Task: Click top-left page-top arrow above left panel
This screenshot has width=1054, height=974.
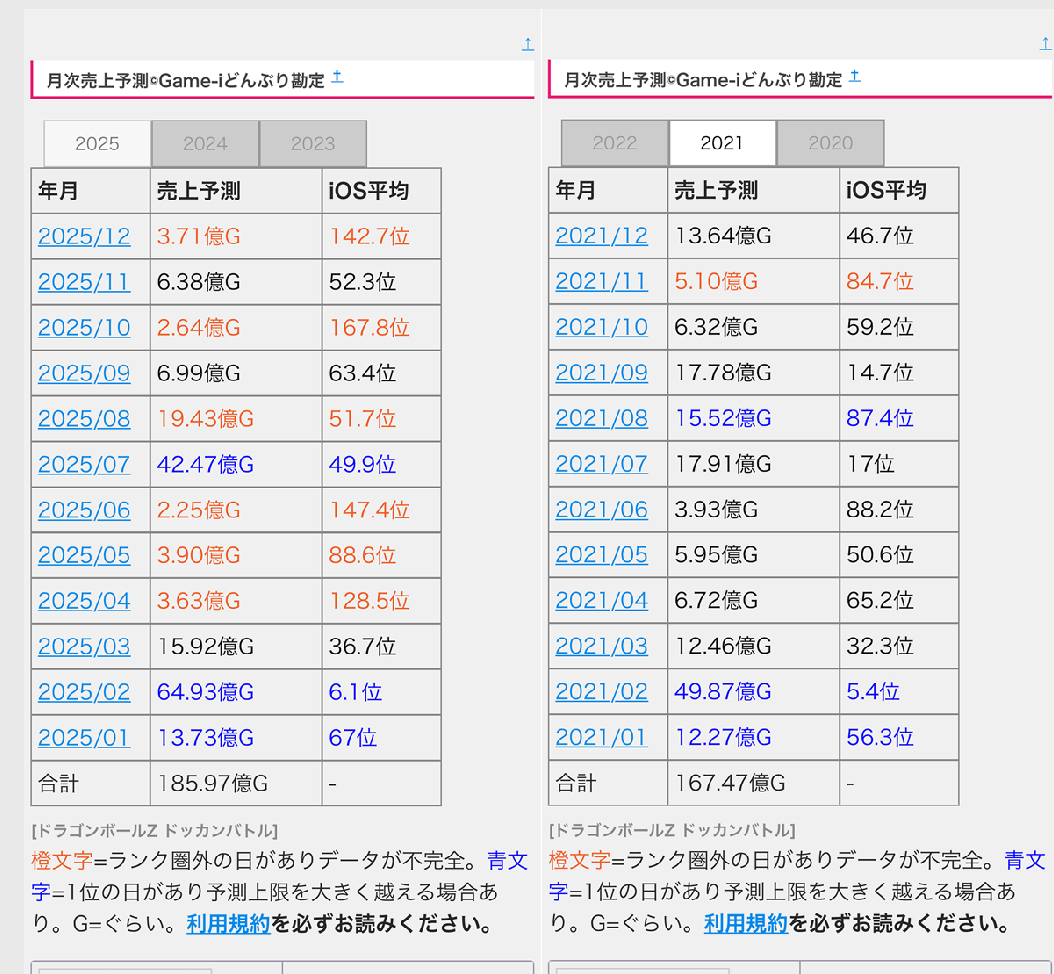Action: pos(528,45)
